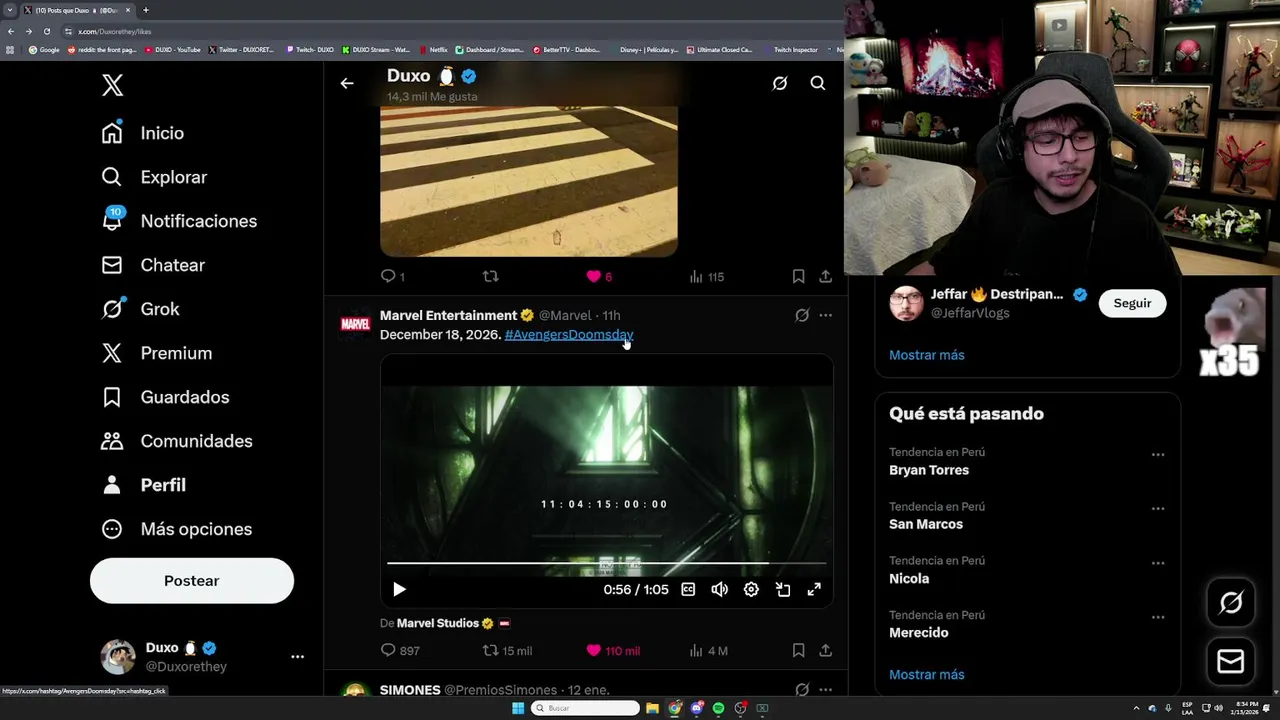Image resolution: width=1280 pixels, height=720 pixels.
Task: Click Grok icon in profile header
Action: [780, 84]
